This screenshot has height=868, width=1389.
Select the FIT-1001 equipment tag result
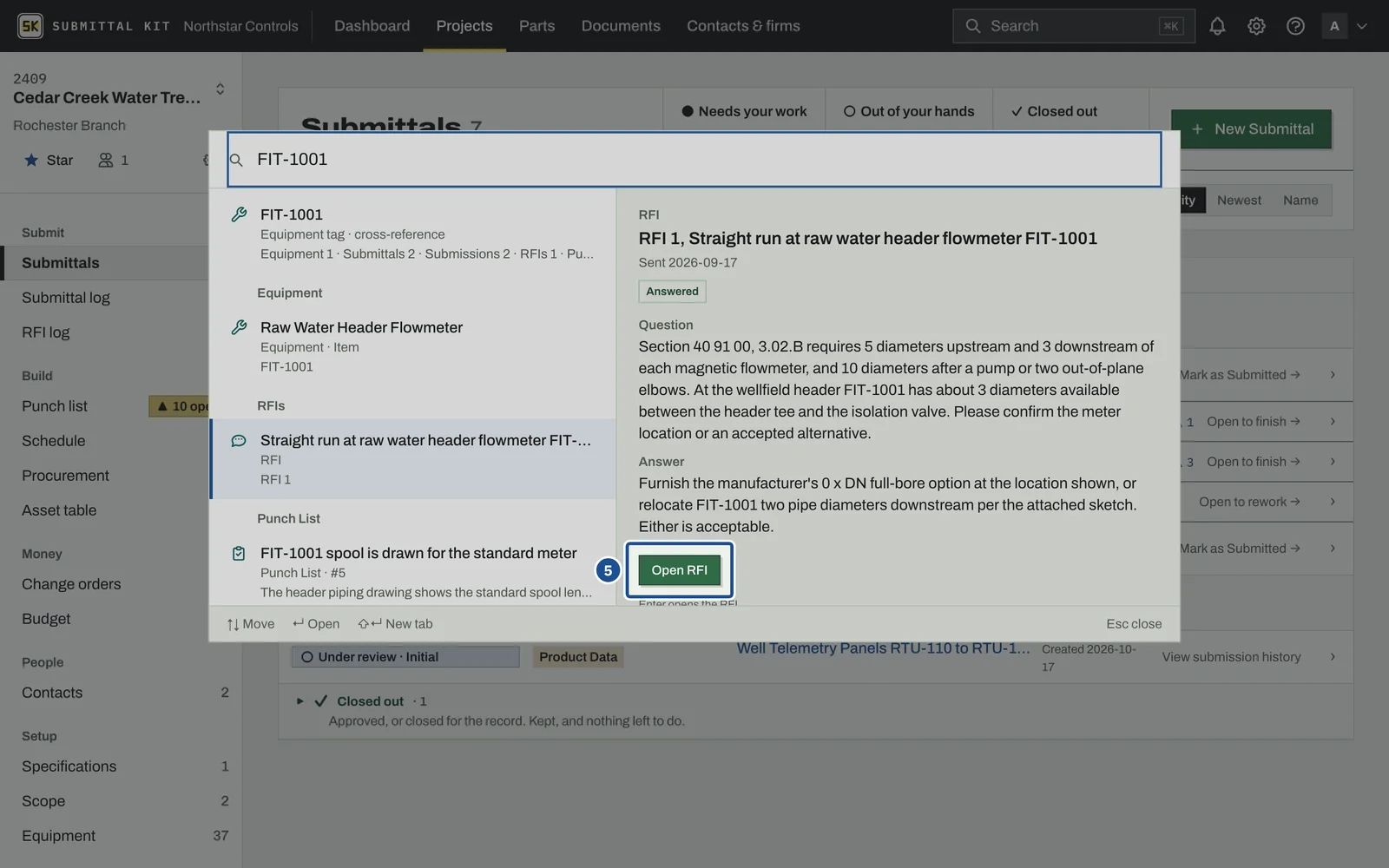coord(413,233)
